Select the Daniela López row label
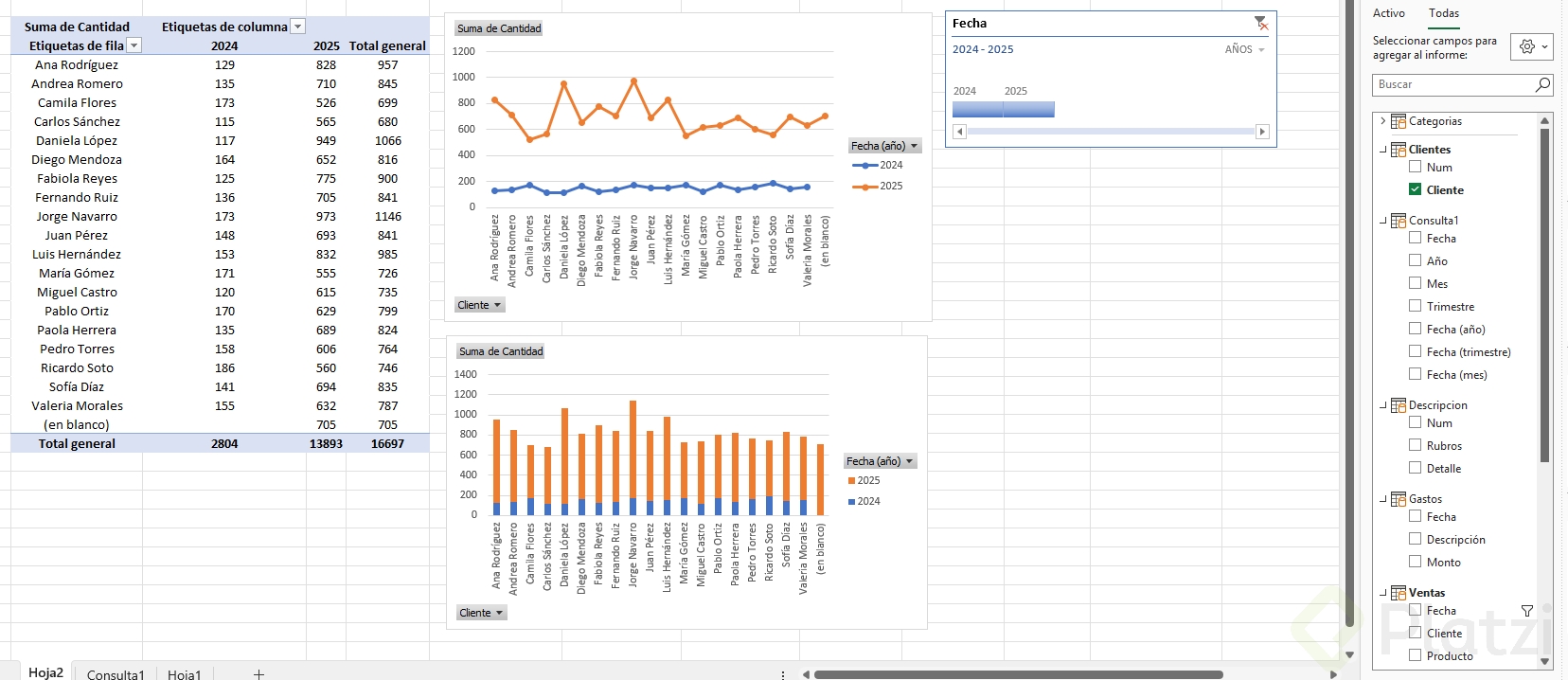This screenshot has height=680, width=1568. pos(77,140)
